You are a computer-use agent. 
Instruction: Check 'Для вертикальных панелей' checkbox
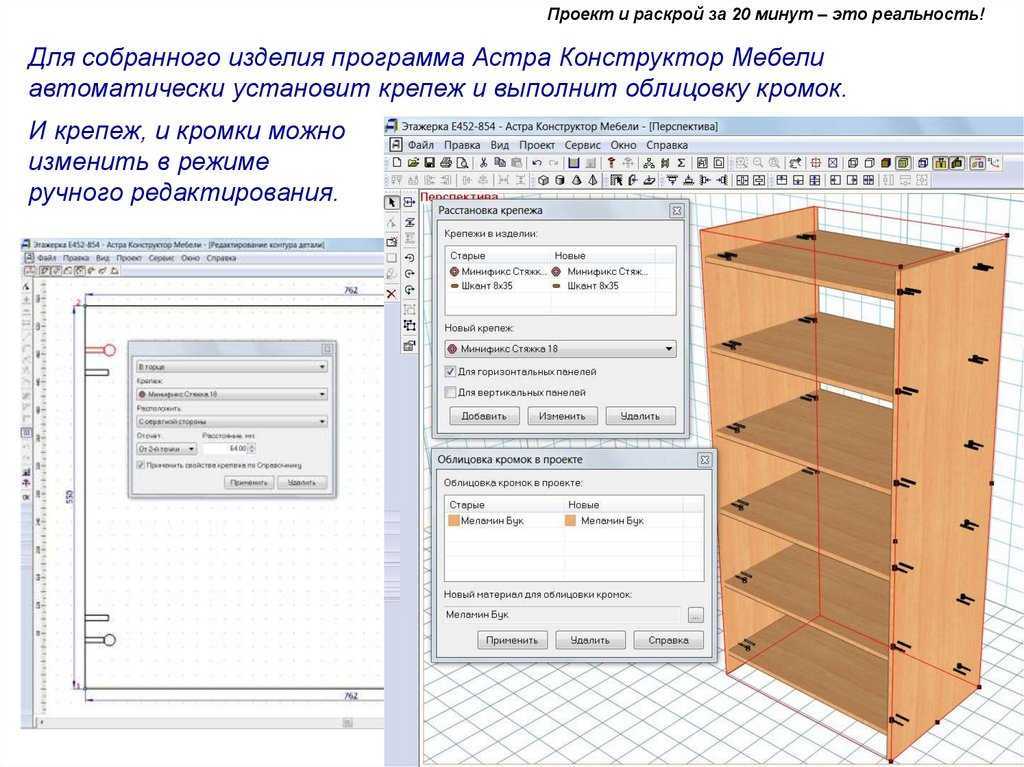coord(450,392)
